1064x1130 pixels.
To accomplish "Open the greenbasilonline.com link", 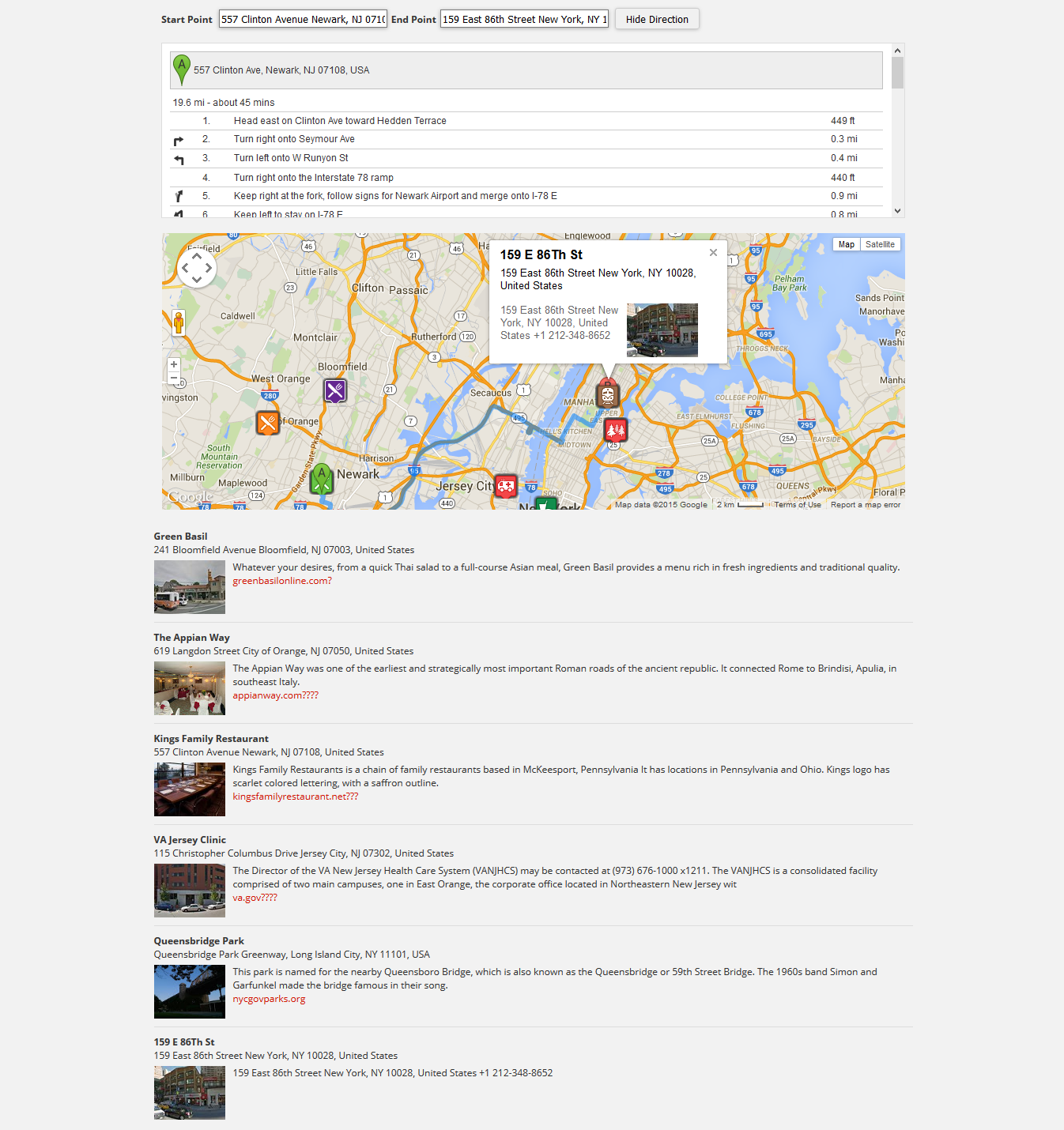I will tap(282, 581).
